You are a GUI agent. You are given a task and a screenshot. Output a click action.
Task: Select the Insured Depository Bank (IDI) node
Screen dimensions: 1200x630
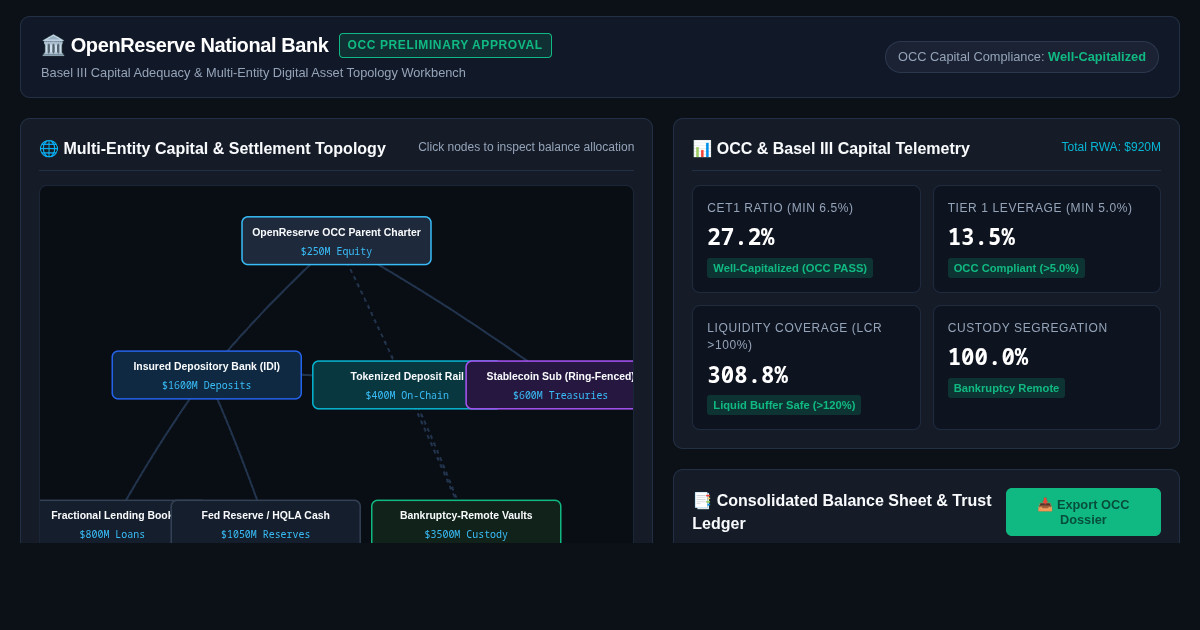click(207, 375)
